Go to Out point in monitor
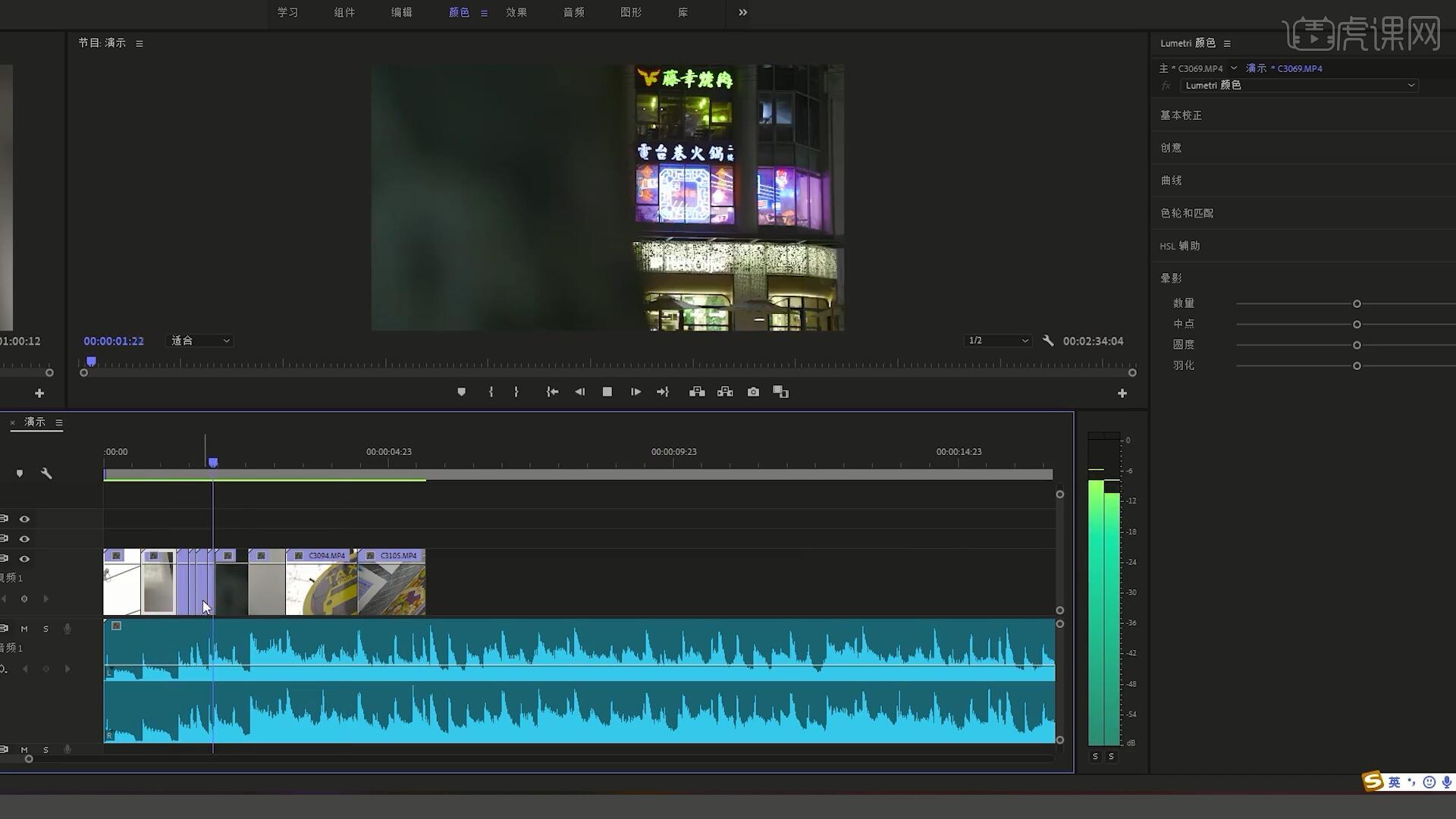The image size is (1456, 819). [x=663, y=392]
